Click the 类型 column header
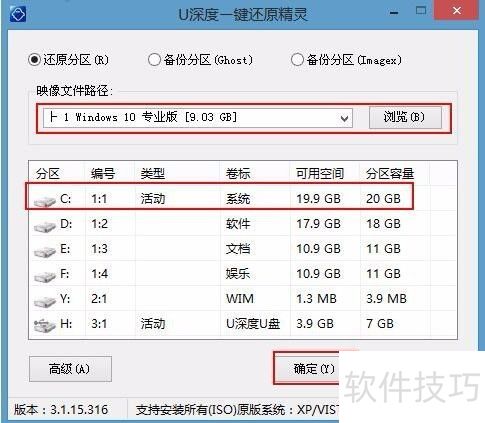485x423 pixels. click(153, 174)
